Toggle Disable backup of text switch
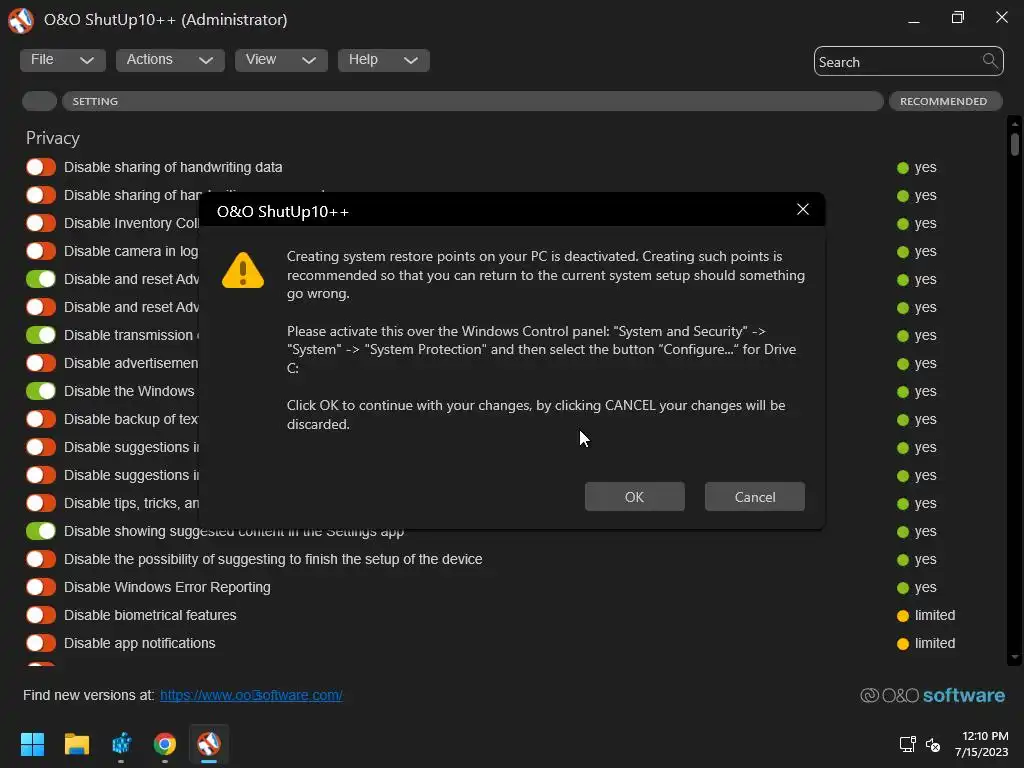Screen dimensions: 1024x768 tap(40, 419)
